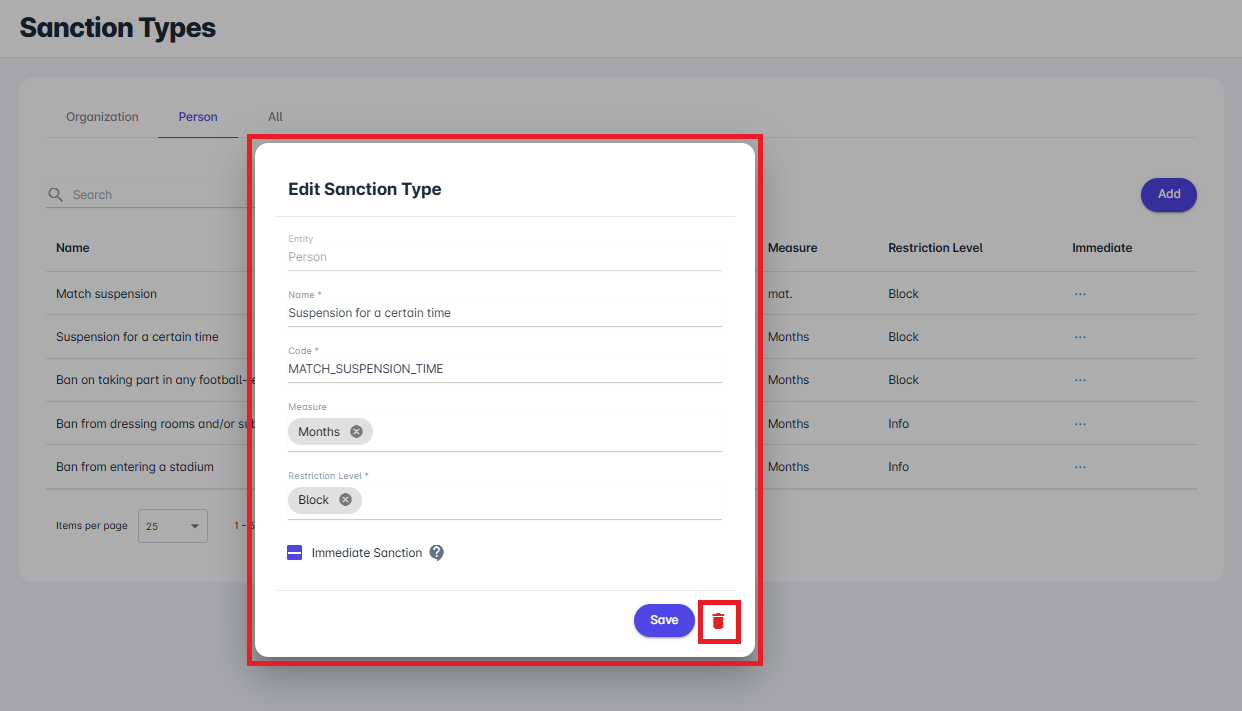
Task: Toggle the Immediate Sanction checkbox
Action: (x=295, y=553)
